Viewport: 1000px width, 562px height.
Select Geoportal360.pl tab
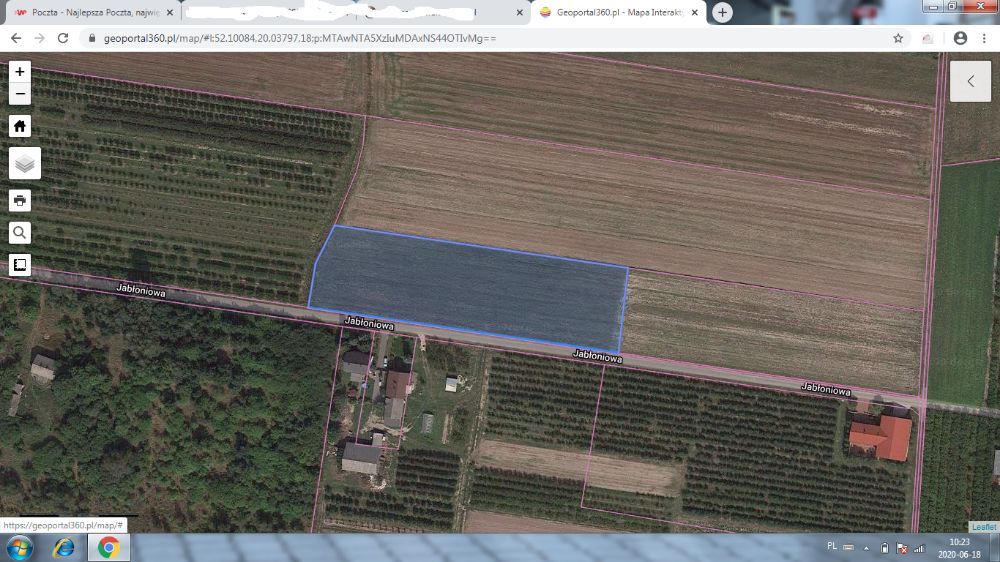click(617, 13)
